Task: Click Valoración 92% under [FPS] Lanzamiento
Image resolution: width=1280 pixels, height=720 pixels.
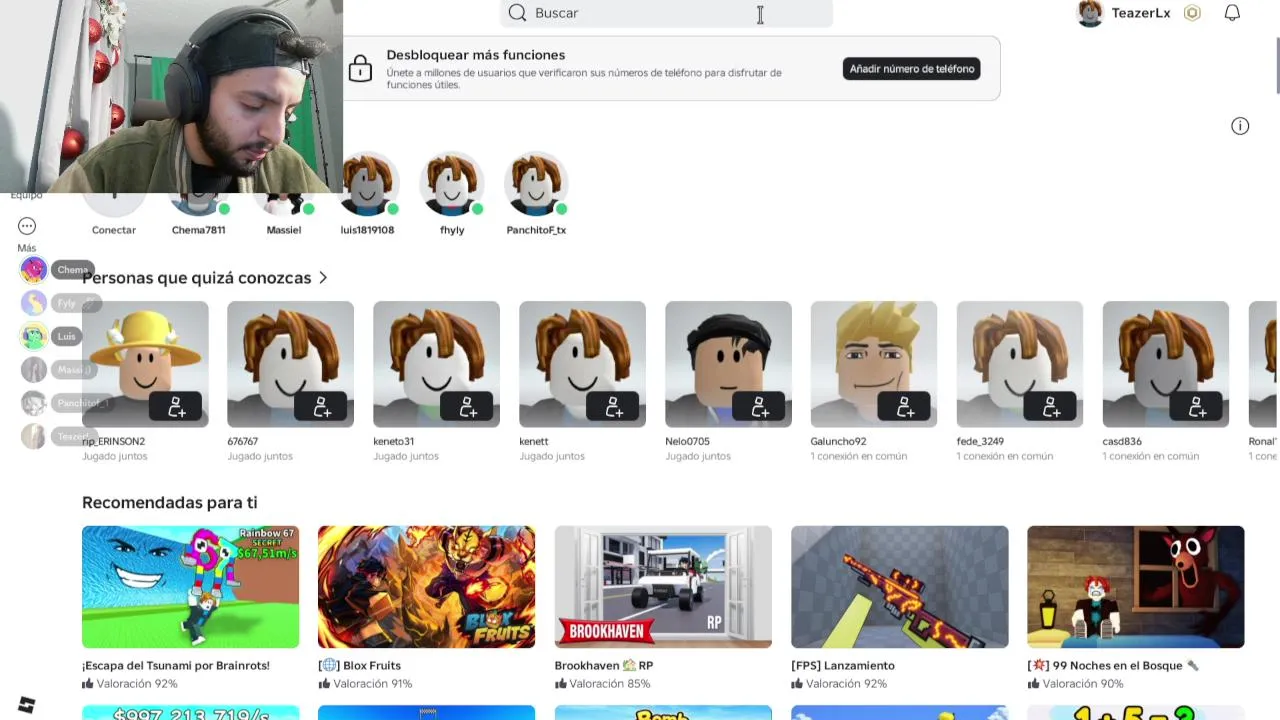Action: (x=838, y=684)
